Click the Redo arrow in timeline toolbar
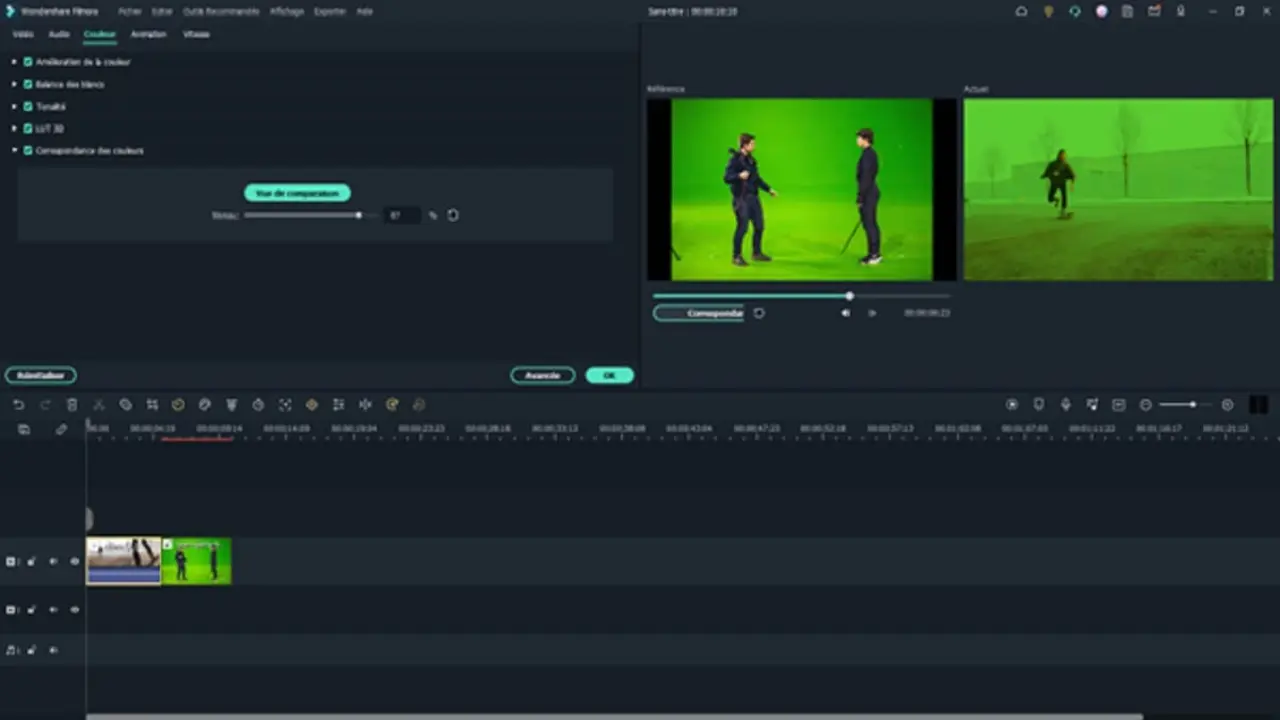Screen dimensions: 1280x720 click(45, 405)
